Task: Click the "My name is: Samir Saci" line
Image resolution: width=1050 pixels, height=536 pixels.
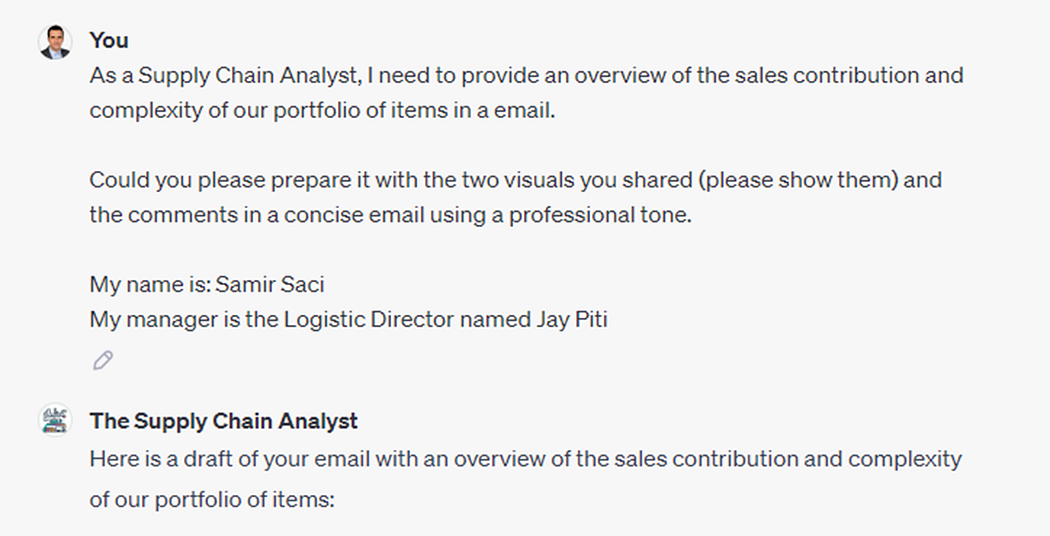Action: [x=207, y=284]
